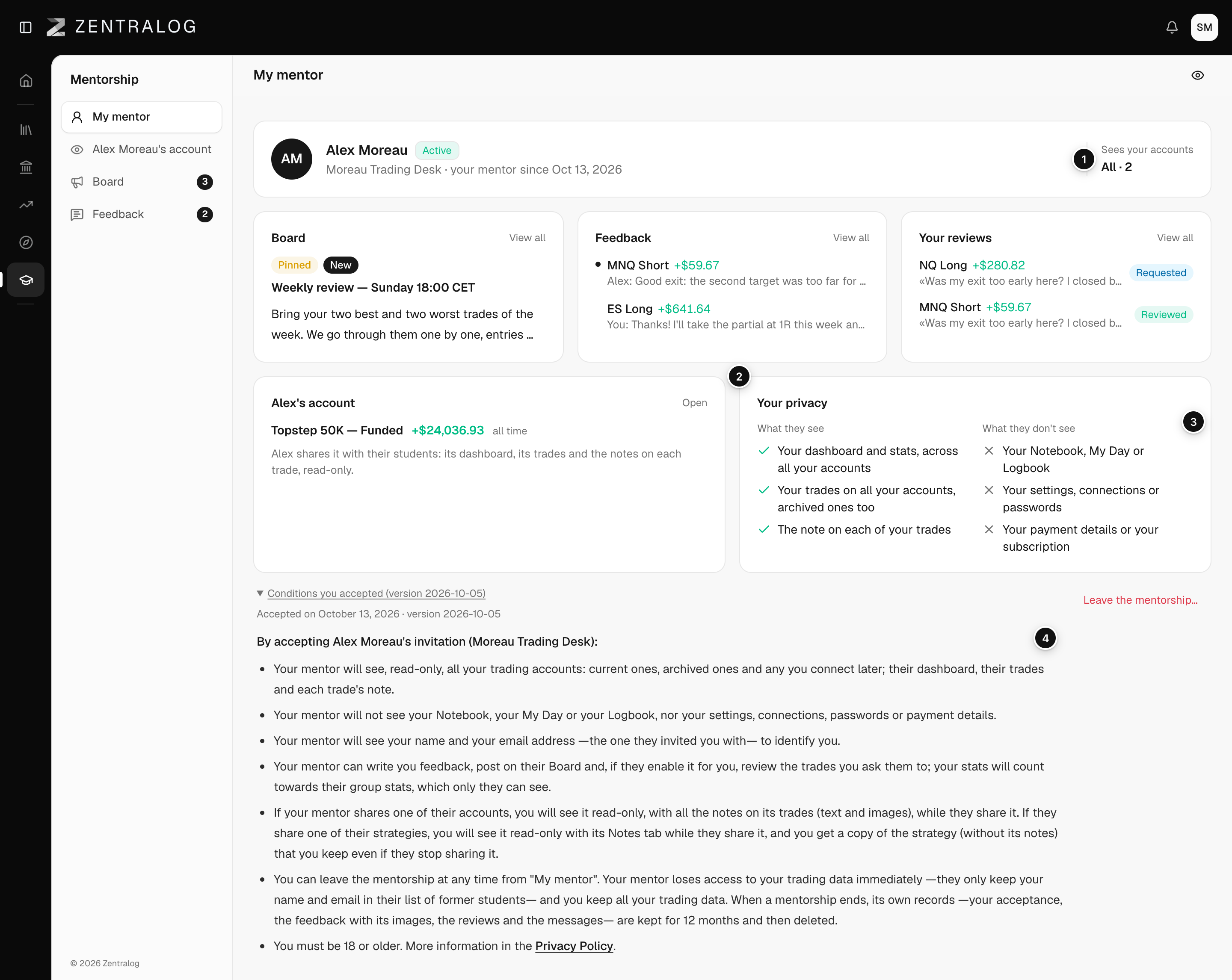Click the Reviewed status badge
1232x980 pixels.
click(x=1164, y=315)
